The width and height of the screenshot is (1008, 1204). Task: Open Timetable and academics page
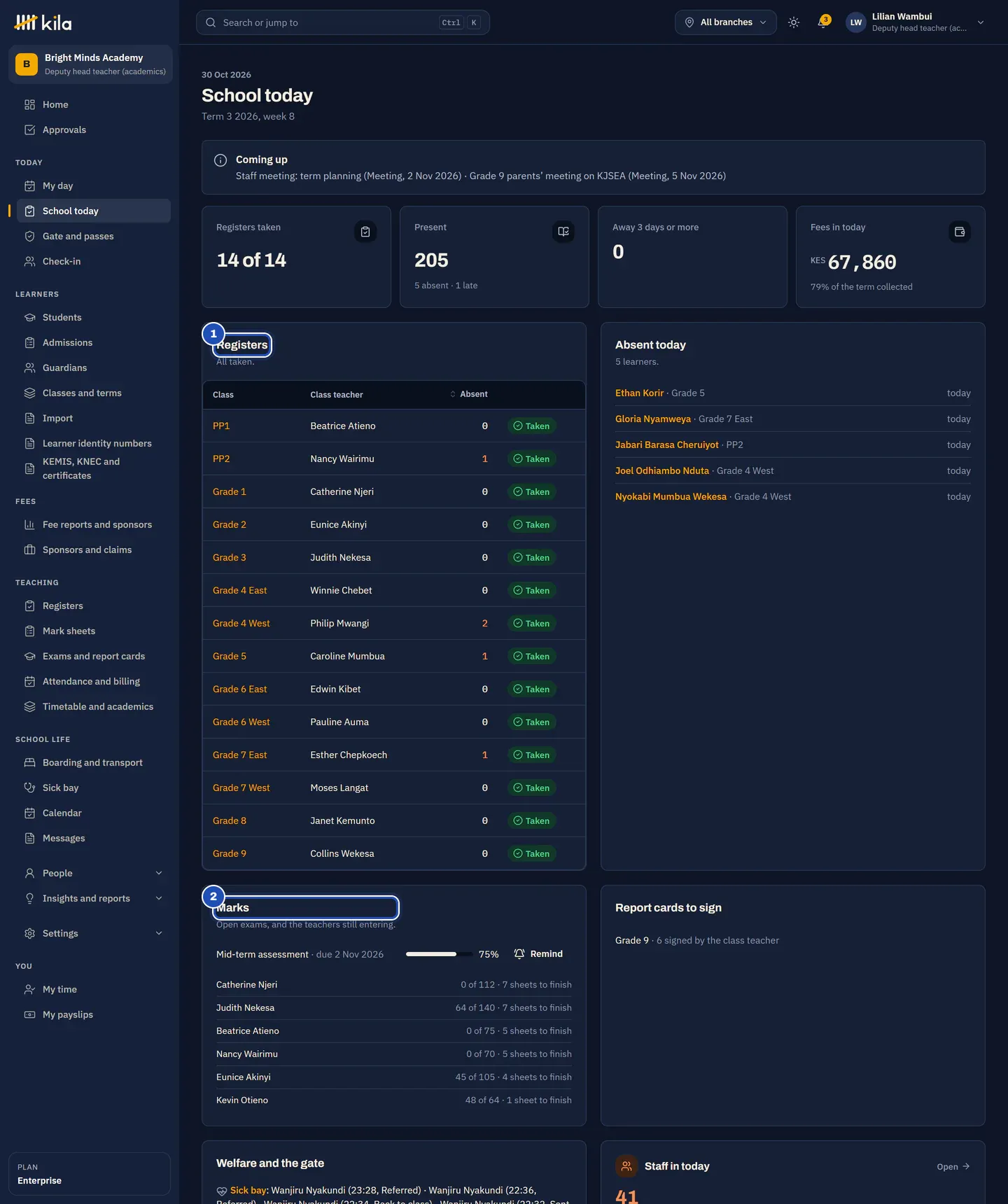(94, 706)
